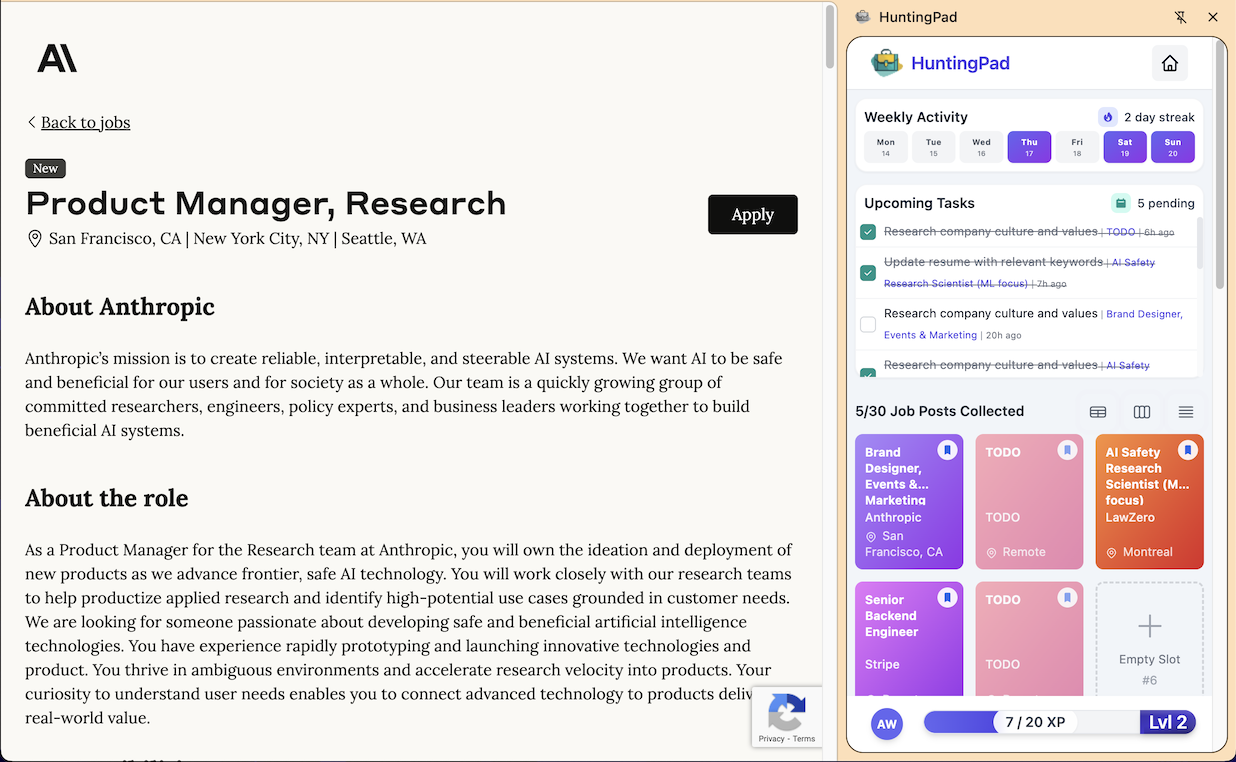Switch job posts to list view icon

click(1186, 412)
